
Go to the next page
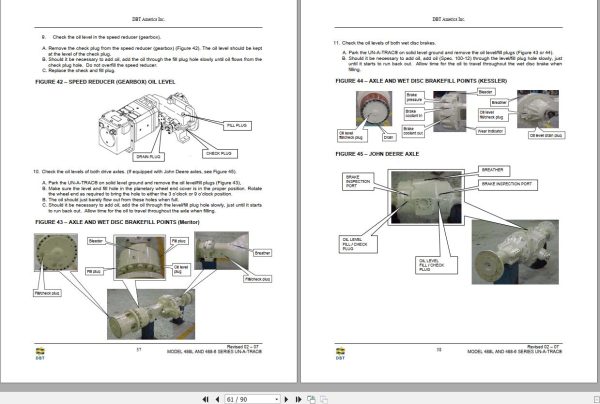[x=286, y=399]
